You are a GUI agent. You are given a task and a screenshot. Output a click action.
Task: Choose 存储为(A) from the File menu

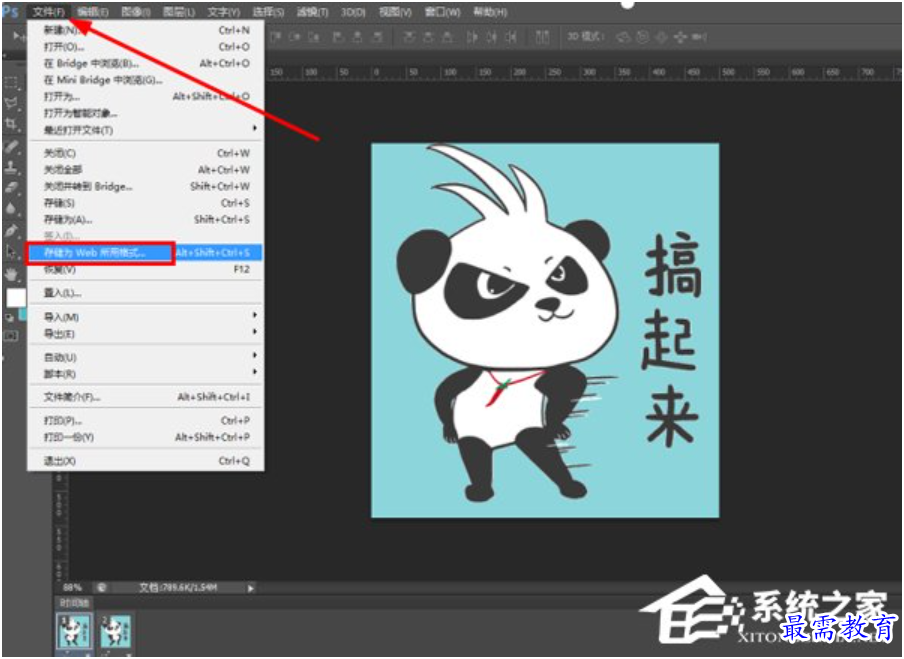[x=144, y=219]
